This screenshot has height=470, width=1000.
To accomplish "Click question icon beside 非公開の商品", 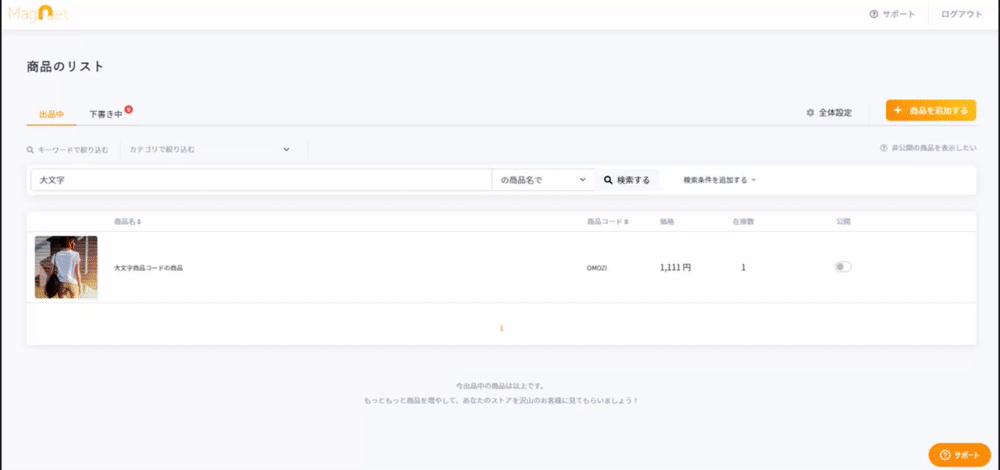I will pyautogui.click(x=883, y=148).
